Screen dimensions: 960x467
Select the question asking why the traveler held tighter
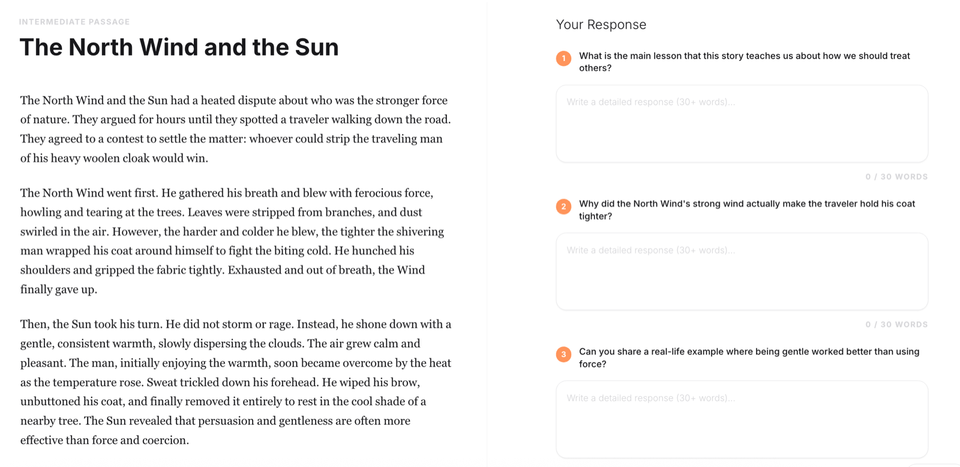[x=747, y=210]
